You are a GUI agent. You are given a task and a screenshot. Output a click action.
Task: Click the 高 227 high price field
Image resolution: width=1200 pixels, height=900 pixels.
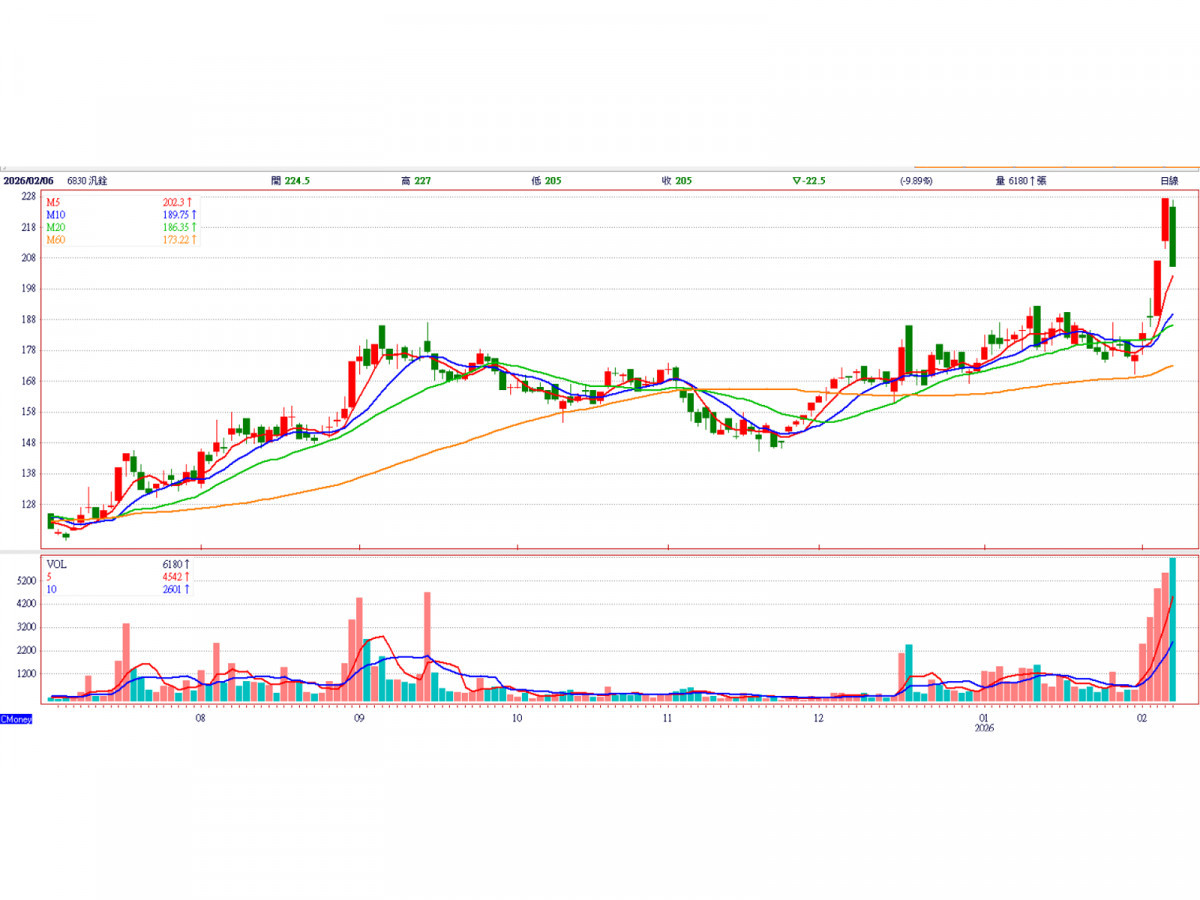tap(415, 181)
